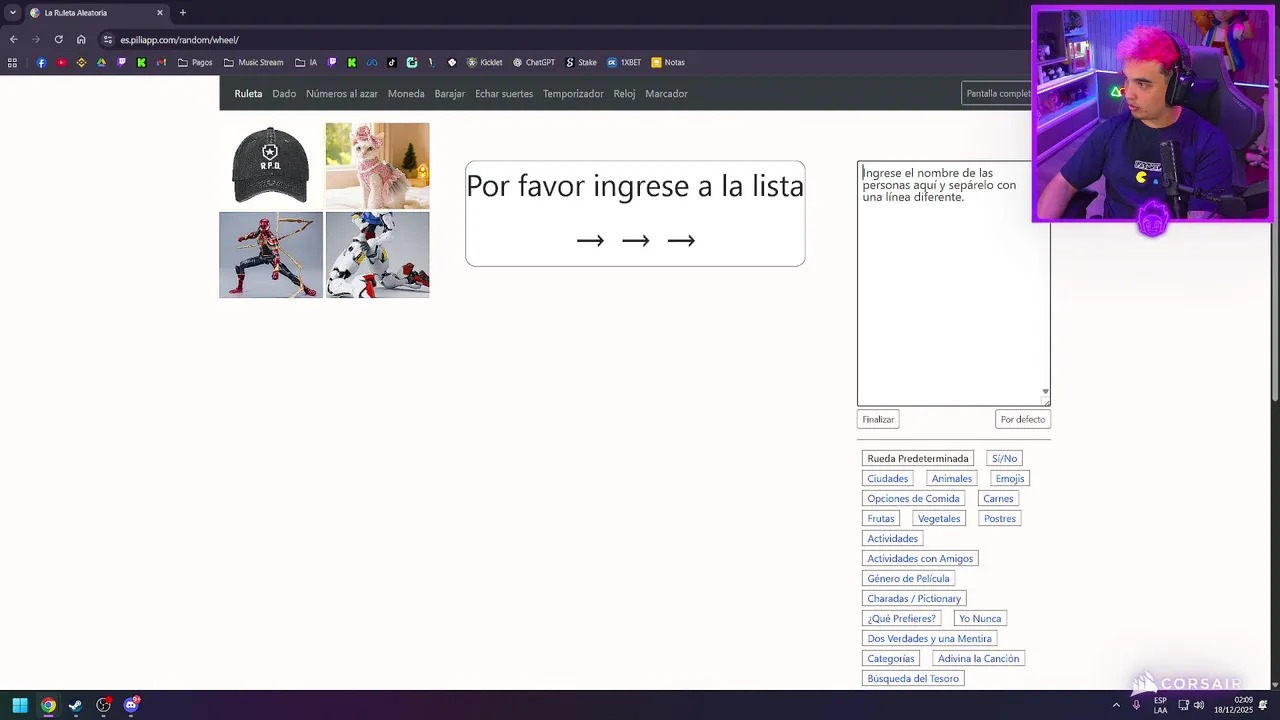Screen dimensions: 1280x720
Task: Click Chrome icon in the taskbar
Action: coord(48,705)
